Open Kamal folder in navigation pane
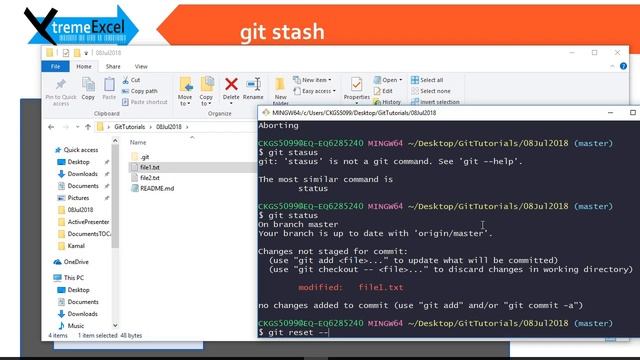This screenshot has width=640, height=360. [76, 246]
